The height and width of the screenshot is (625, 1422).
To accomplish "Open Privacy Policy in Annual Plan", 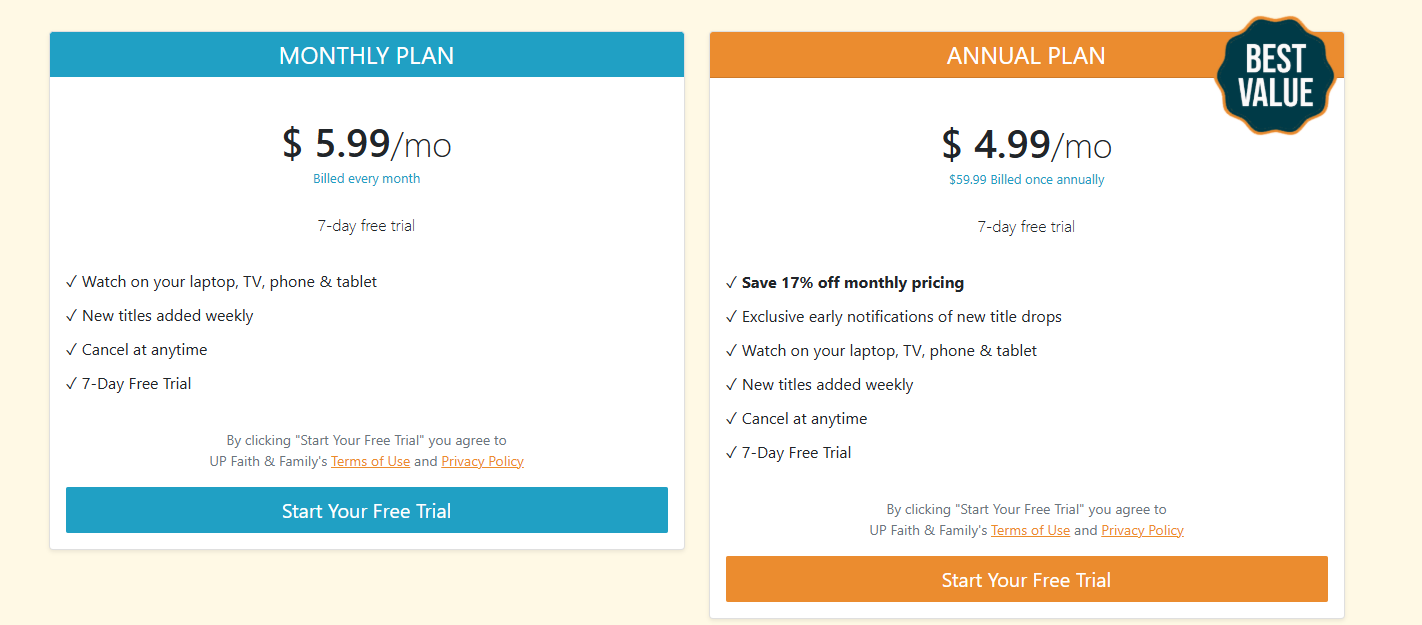I will coord(1142,531).
